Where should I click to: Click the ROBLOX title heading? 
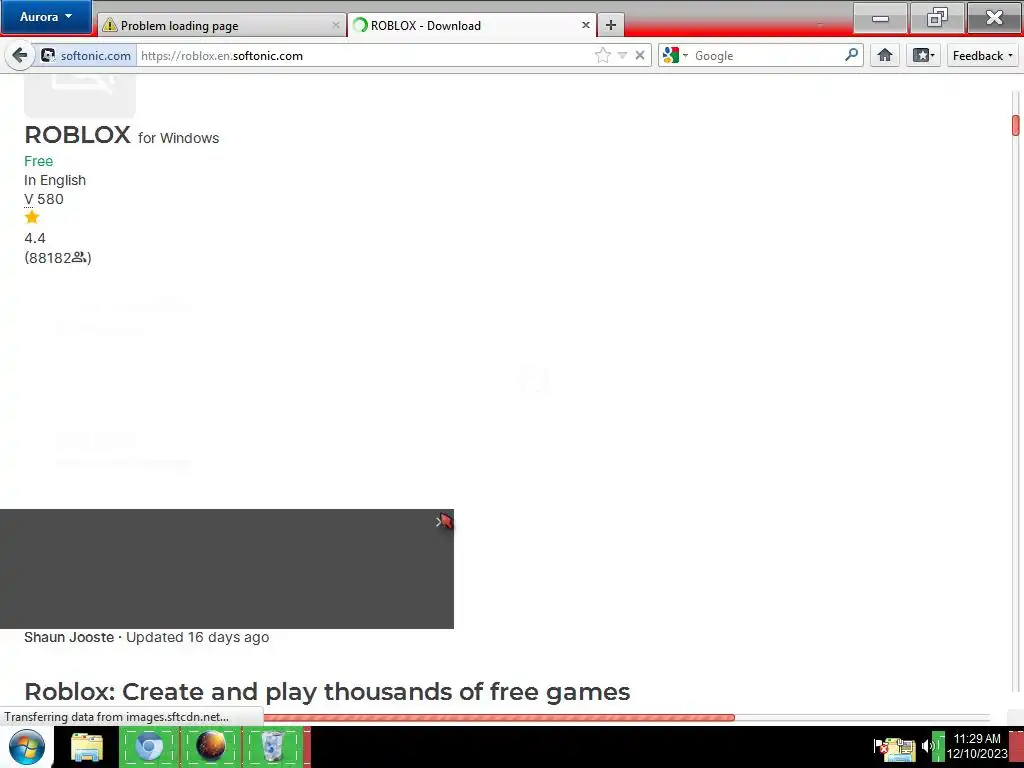click(x=77, y=135)
